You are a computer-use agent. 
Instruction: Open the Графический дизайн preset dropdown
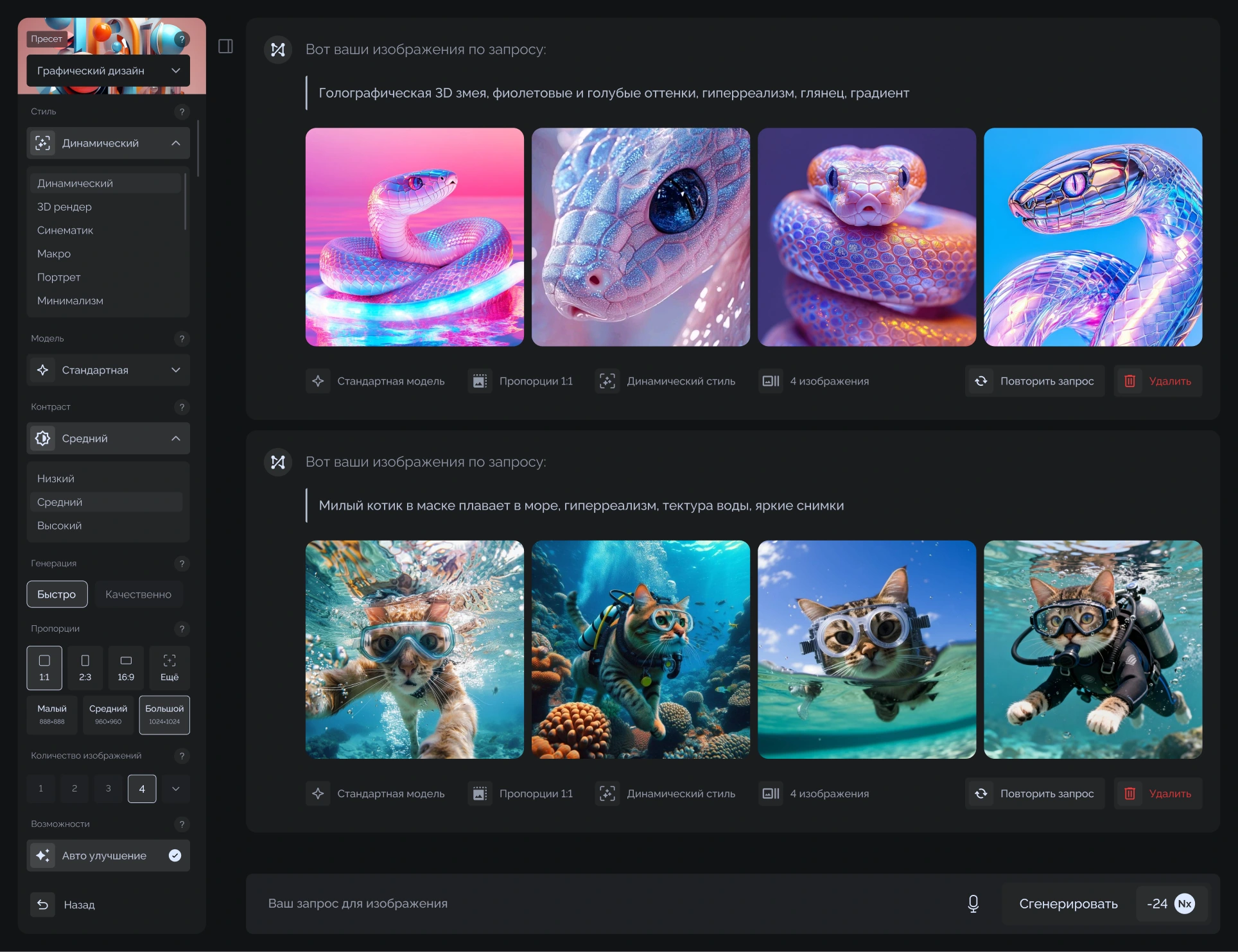pyautogui.click(x=108, y=71)
